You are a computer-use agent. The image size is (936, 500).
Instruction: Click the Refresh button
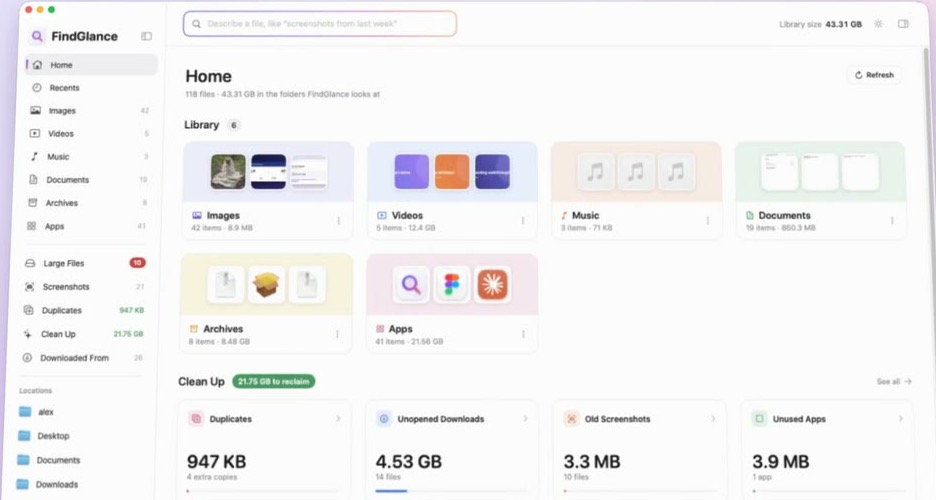(x=874, y=75)
